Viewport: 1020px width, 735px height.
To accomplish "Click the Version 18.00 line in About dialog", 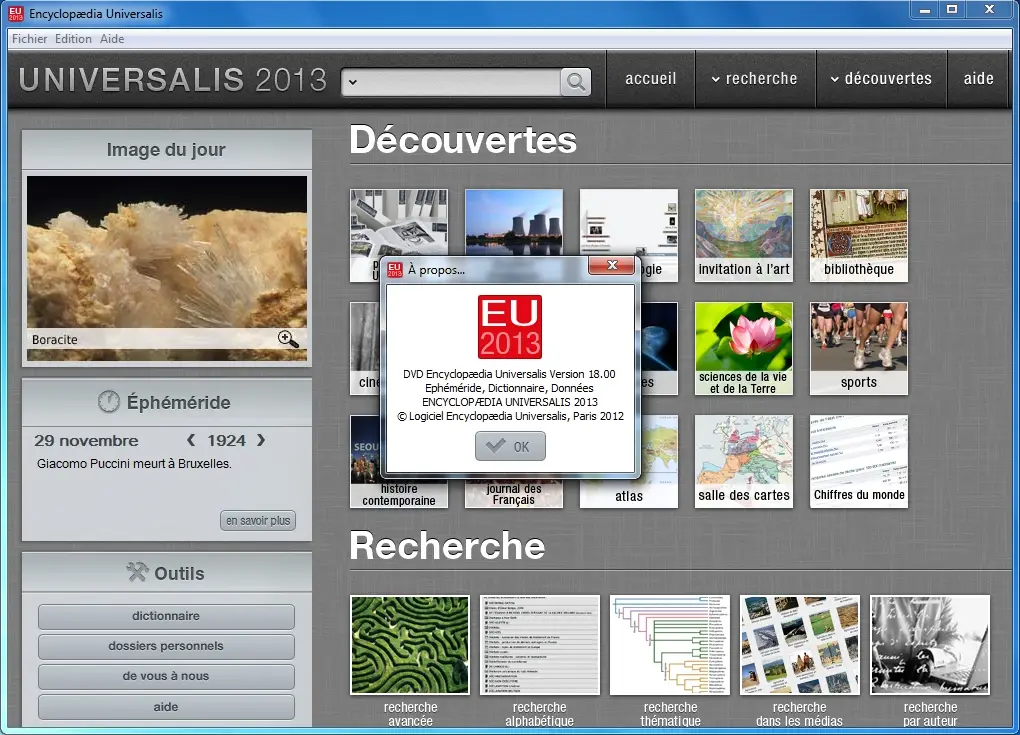I will click(509, 374).
